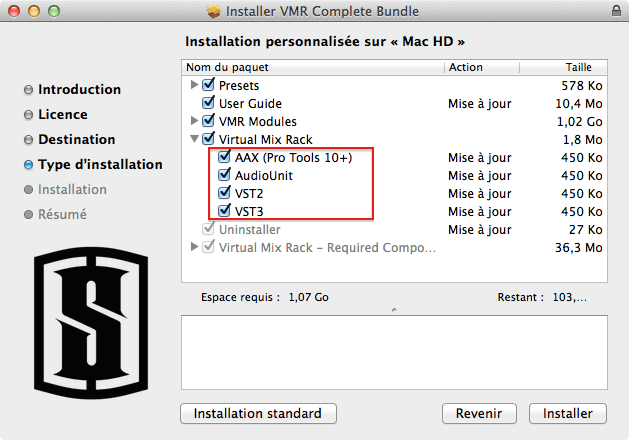Click the Taille column header
The width and height of the screenshot is (629, 440).
578,67
